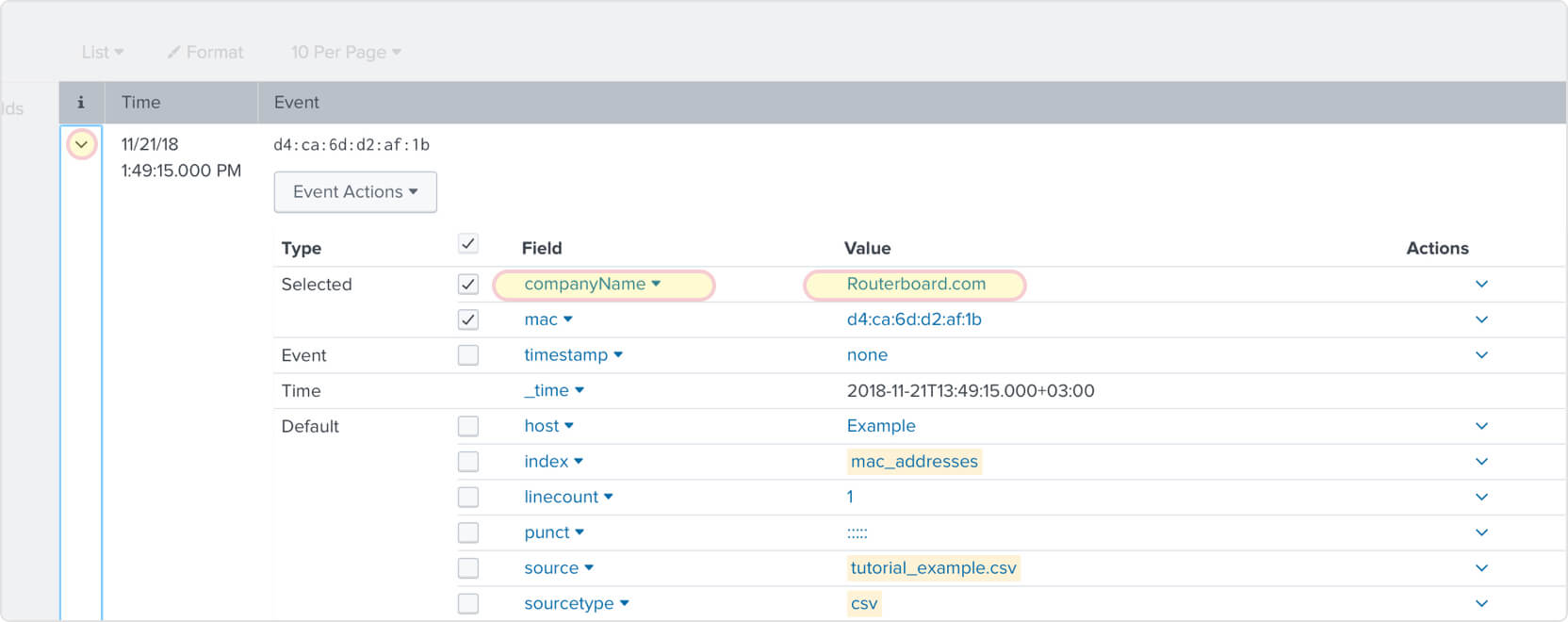Open actions chevron for the punct row

pyautogui.click(x=1481, y=533)
